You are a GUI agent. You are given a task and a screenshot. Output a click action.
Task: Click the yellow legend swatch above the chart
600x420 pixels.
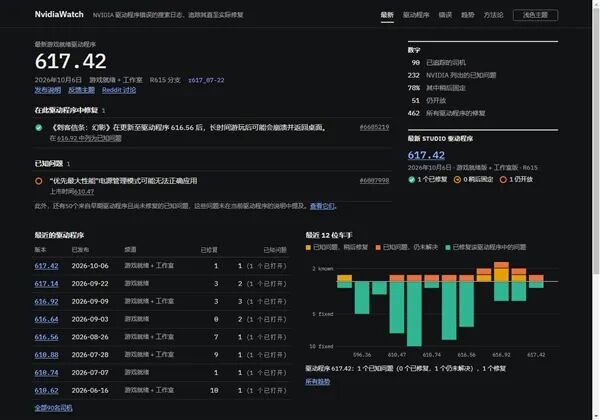pos(308,247)
